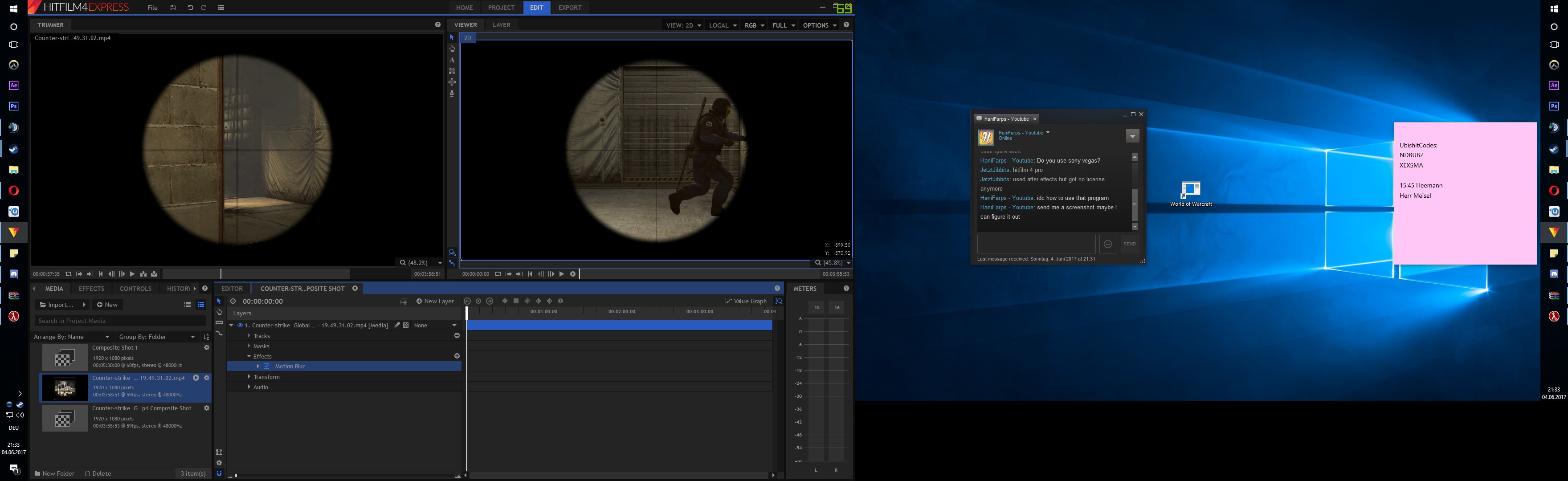The image size is (1568, 481).
Task: Add a tracker with Tracks plus icon
Action: [457, 335]
